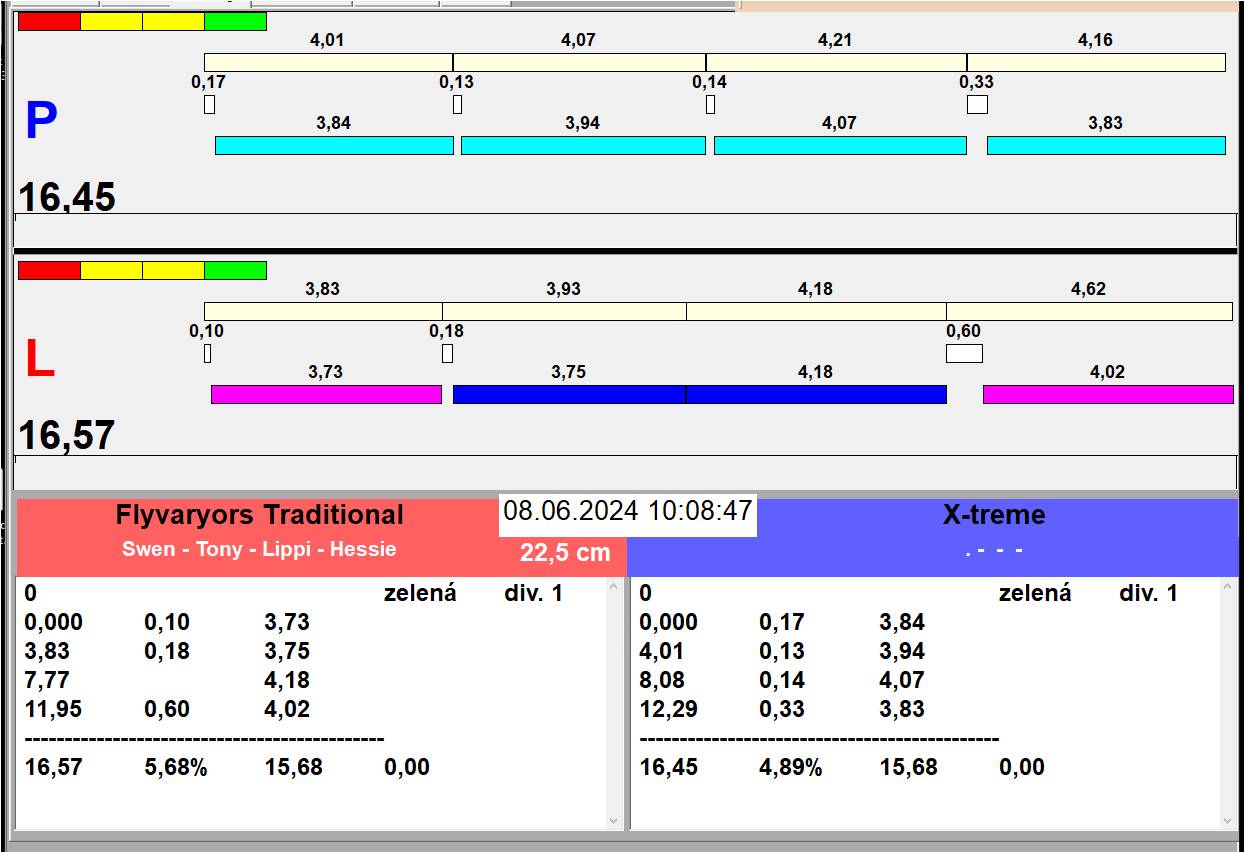Click the cream 4,62 bar in lane L
The image size is (1244, 852).
[1089, 312]
